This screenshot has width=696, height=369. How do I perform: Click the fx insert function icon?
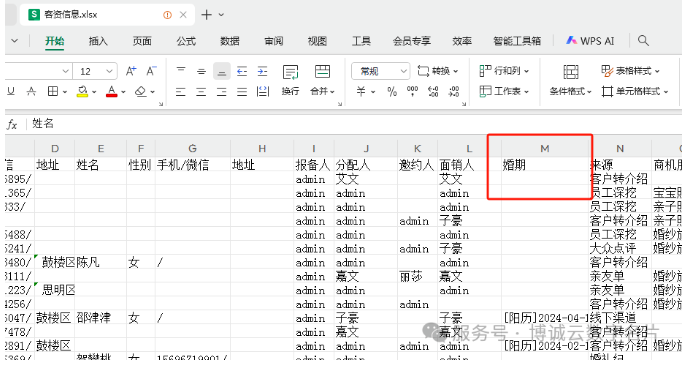[12, 125]
